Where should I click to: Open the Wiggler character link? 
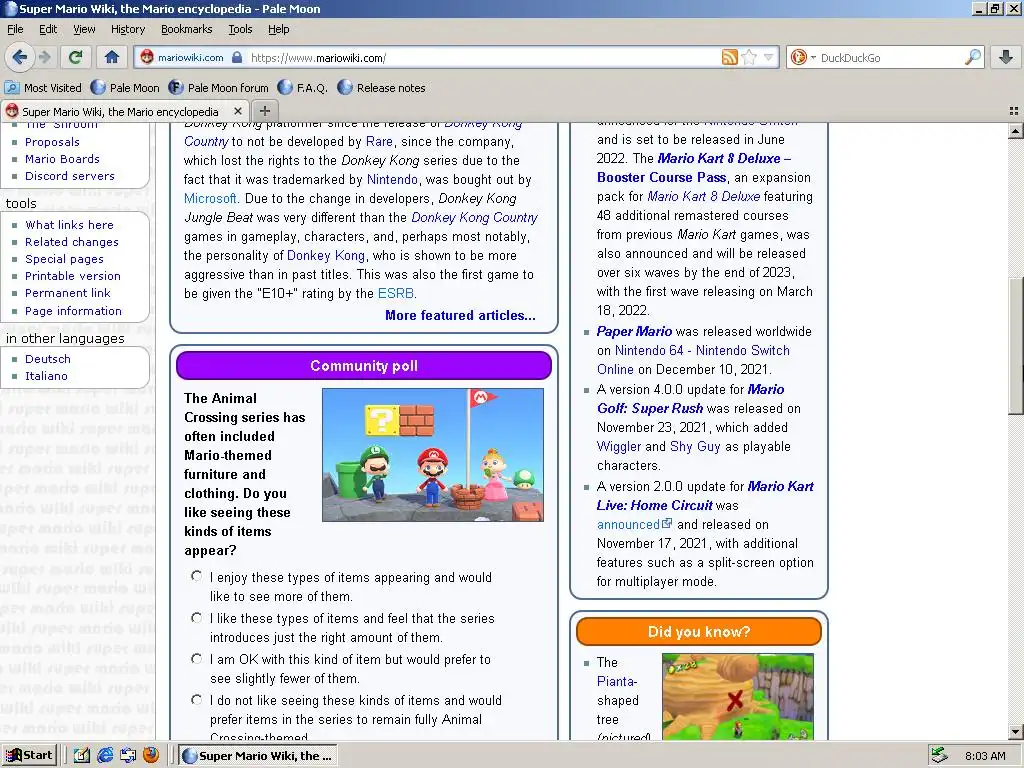tap(618, 446)
